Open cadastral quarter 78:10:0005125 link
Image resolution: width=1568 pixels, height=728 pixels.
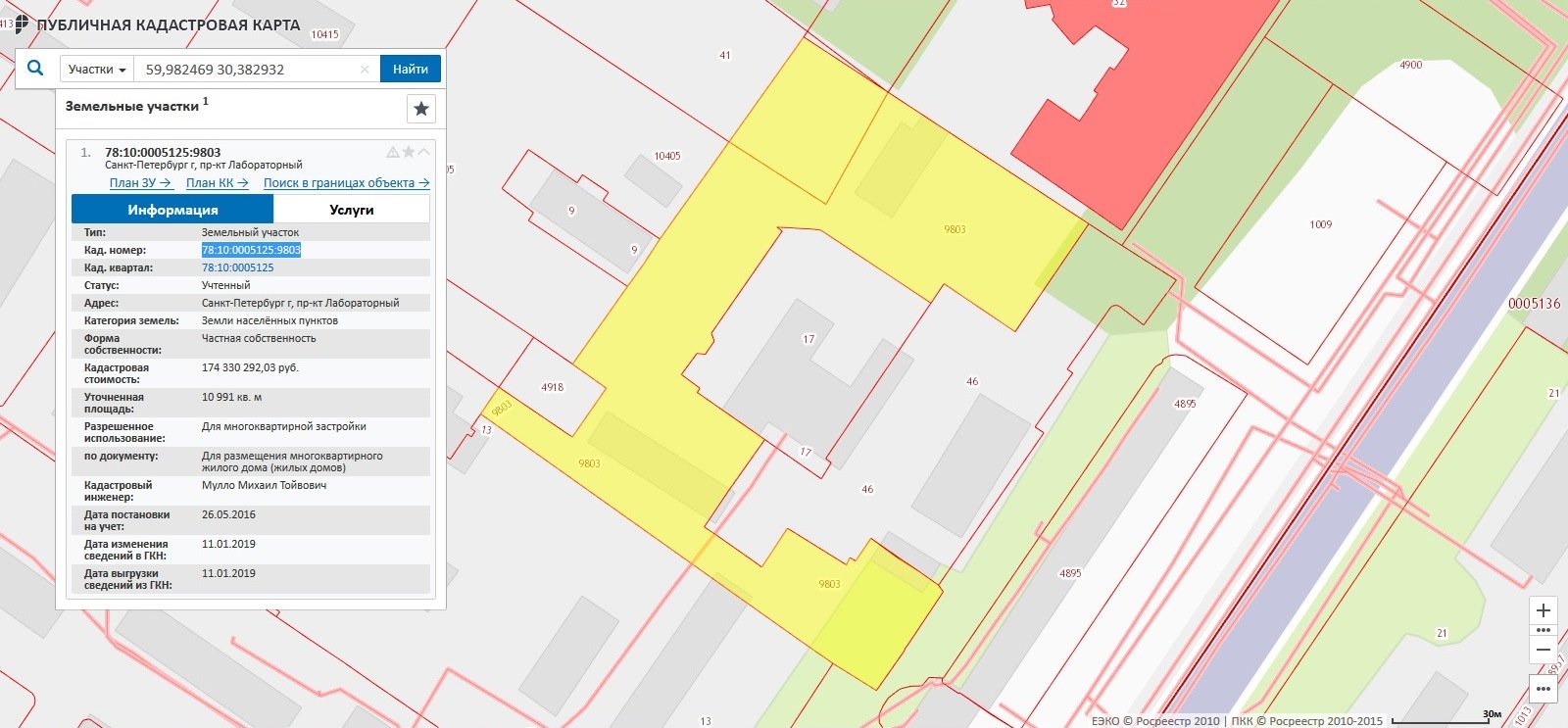point(238,267)
